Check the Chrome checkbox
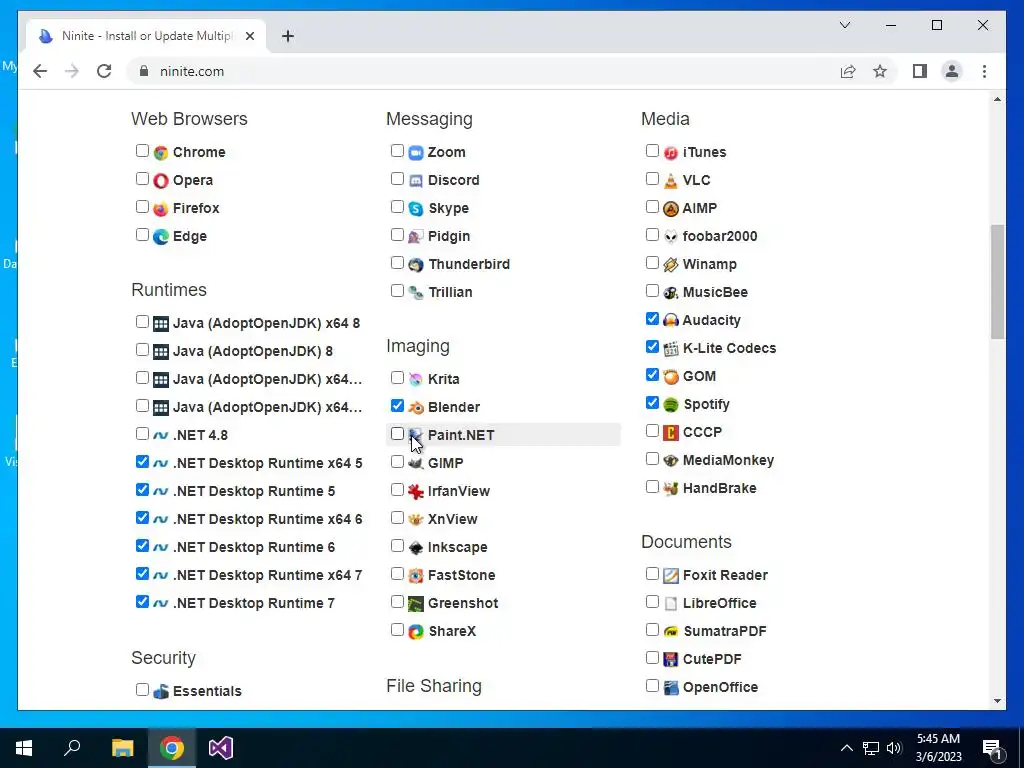 pyautogui.click(x=142, y=151)
